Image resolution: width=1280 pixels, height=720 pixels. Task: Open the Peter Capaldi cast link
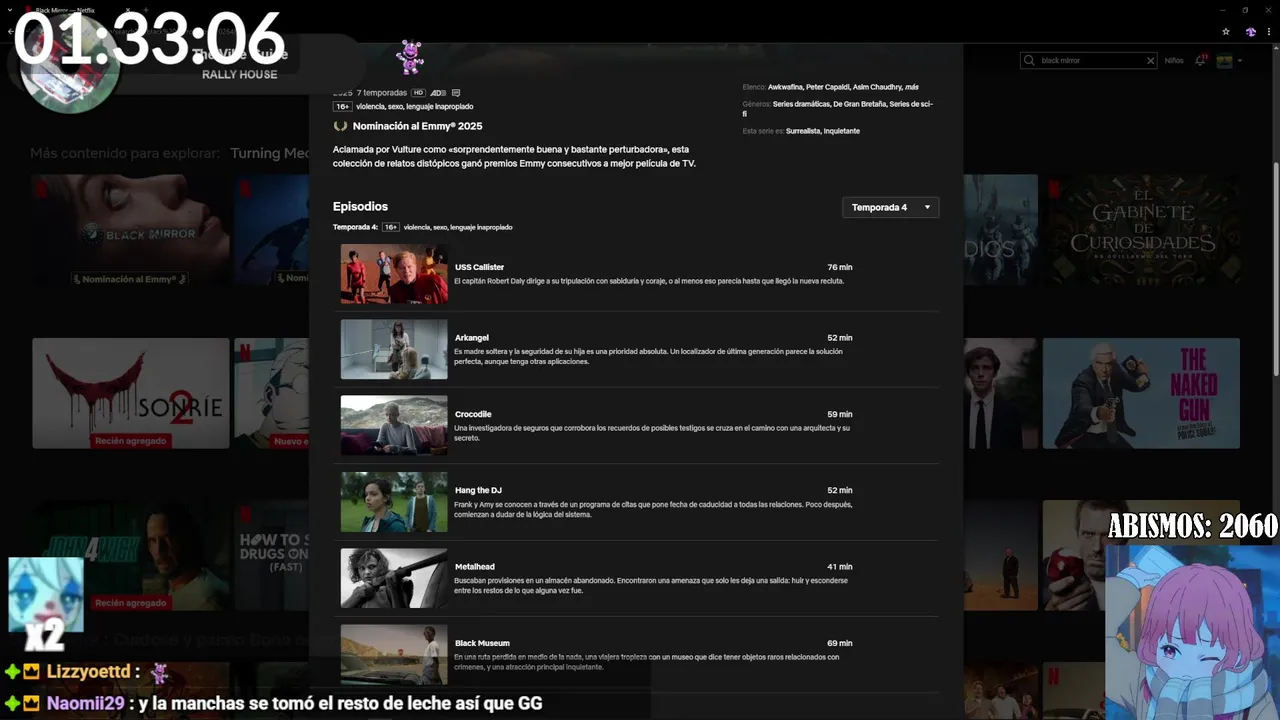coord(828,87)
